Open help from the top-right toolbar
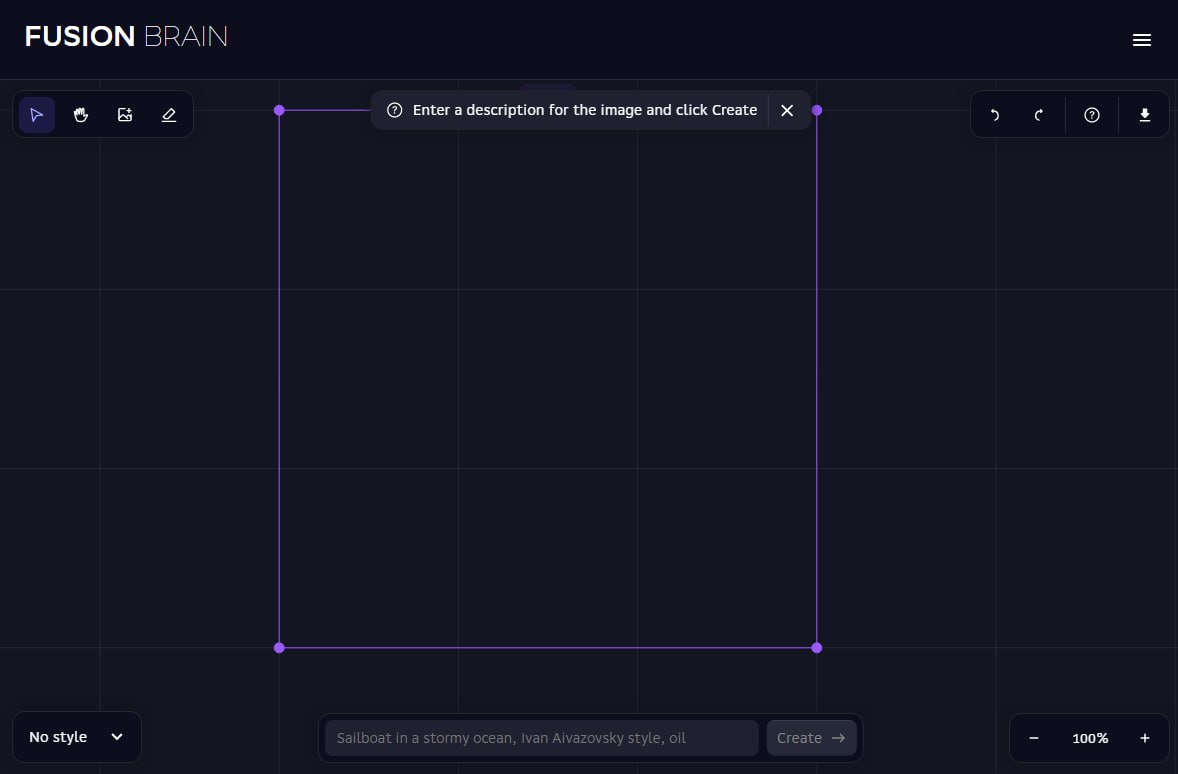Viewport: 1178px width, 774px height. click(x=1092, y=115)
